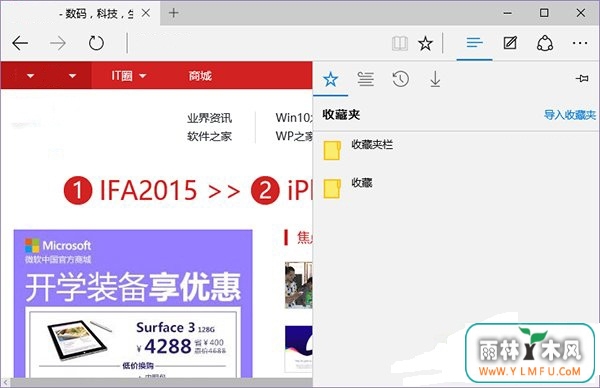This screenshot has height=388, width=600.
Task: Open the 业界资讯 link
Action: pos(209,118)
